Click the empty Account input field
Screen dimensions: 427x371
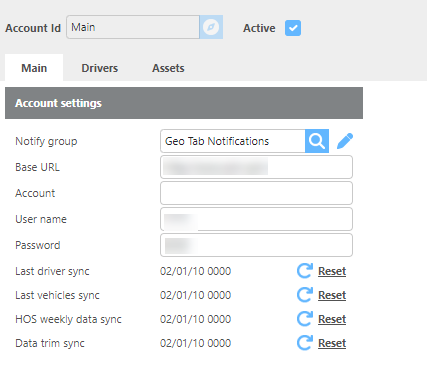point(256,193)
